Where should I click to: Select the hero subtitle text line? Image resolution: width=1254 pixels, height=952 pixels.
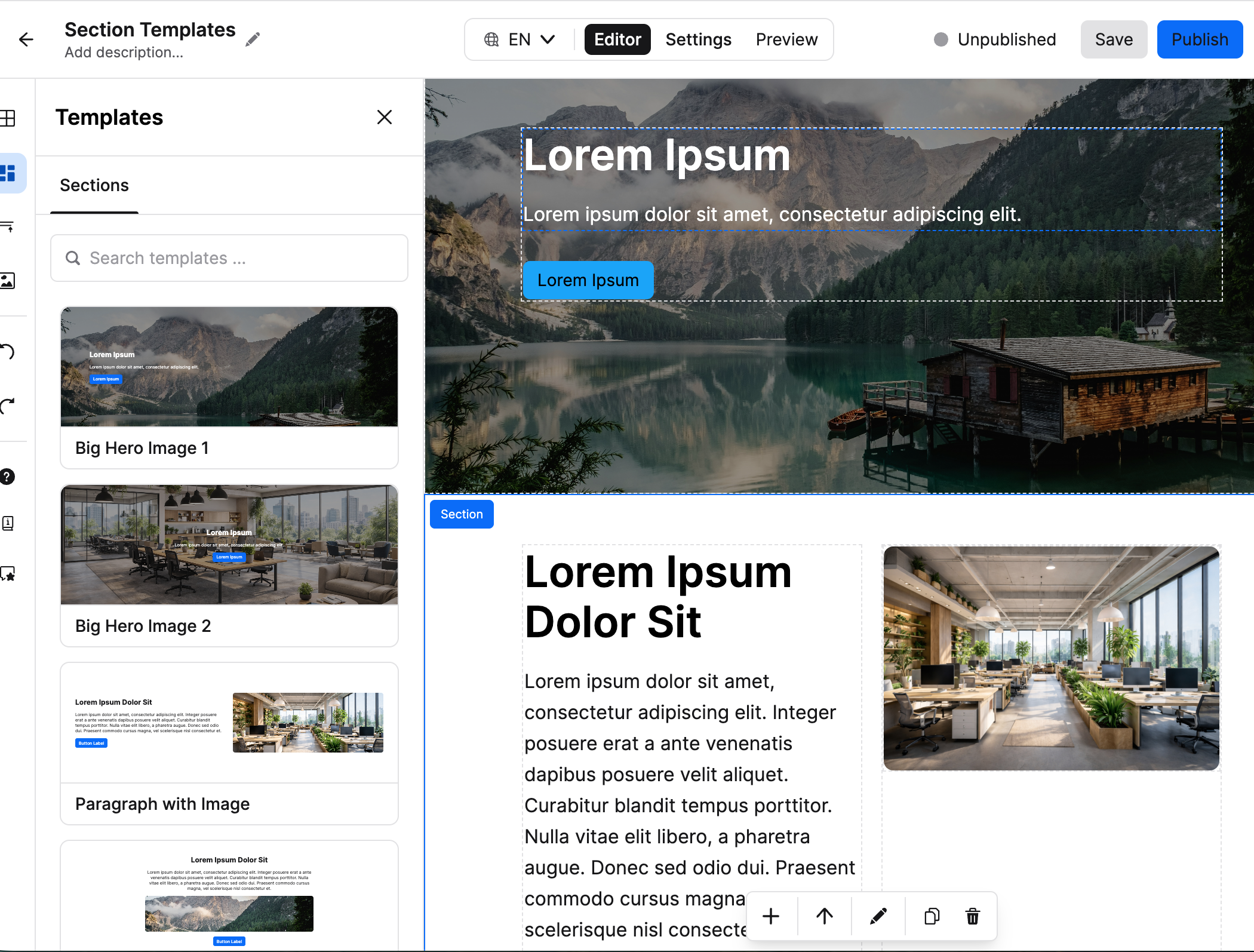772,214
